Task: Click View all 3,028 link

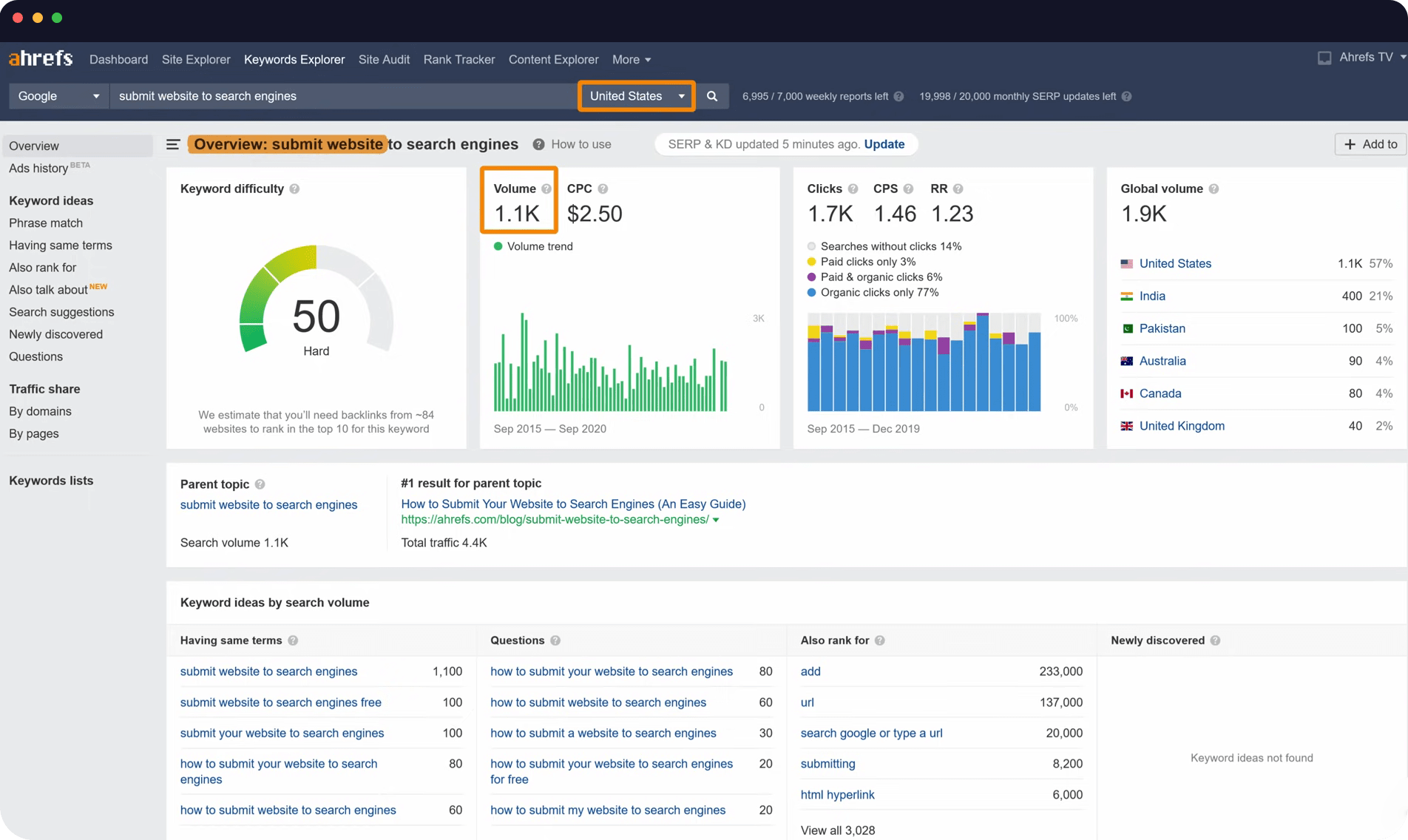Action: coord(838,830)
